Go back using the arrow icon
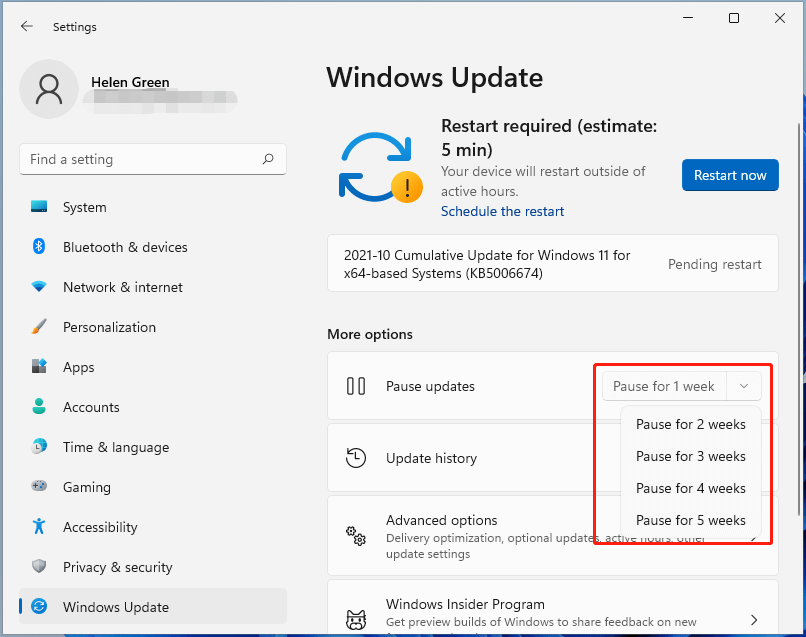 [27, 26]
